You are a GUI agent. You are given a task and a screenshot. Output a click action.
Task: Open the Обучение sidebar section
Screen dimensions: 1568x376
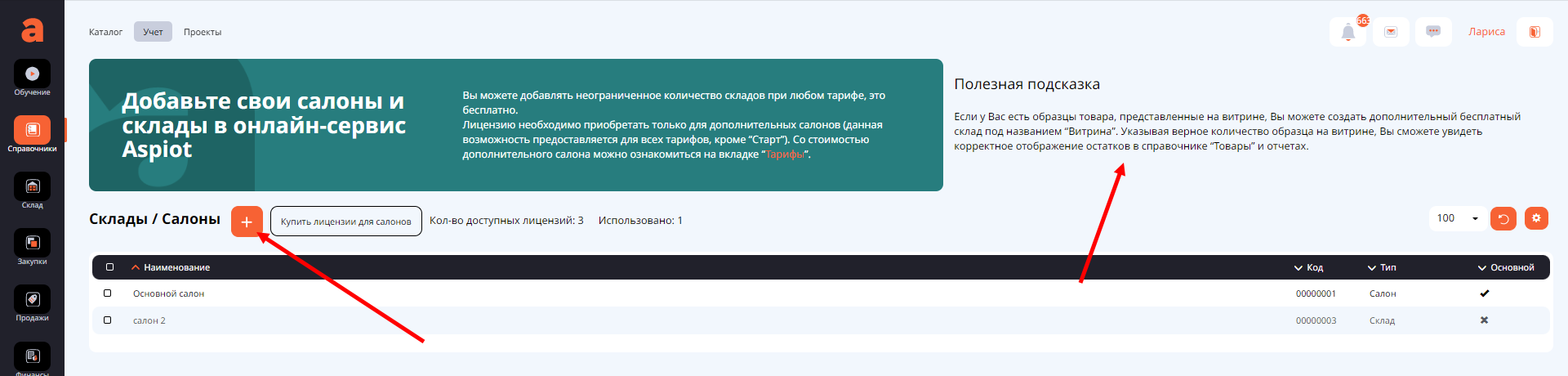(32, 74)
